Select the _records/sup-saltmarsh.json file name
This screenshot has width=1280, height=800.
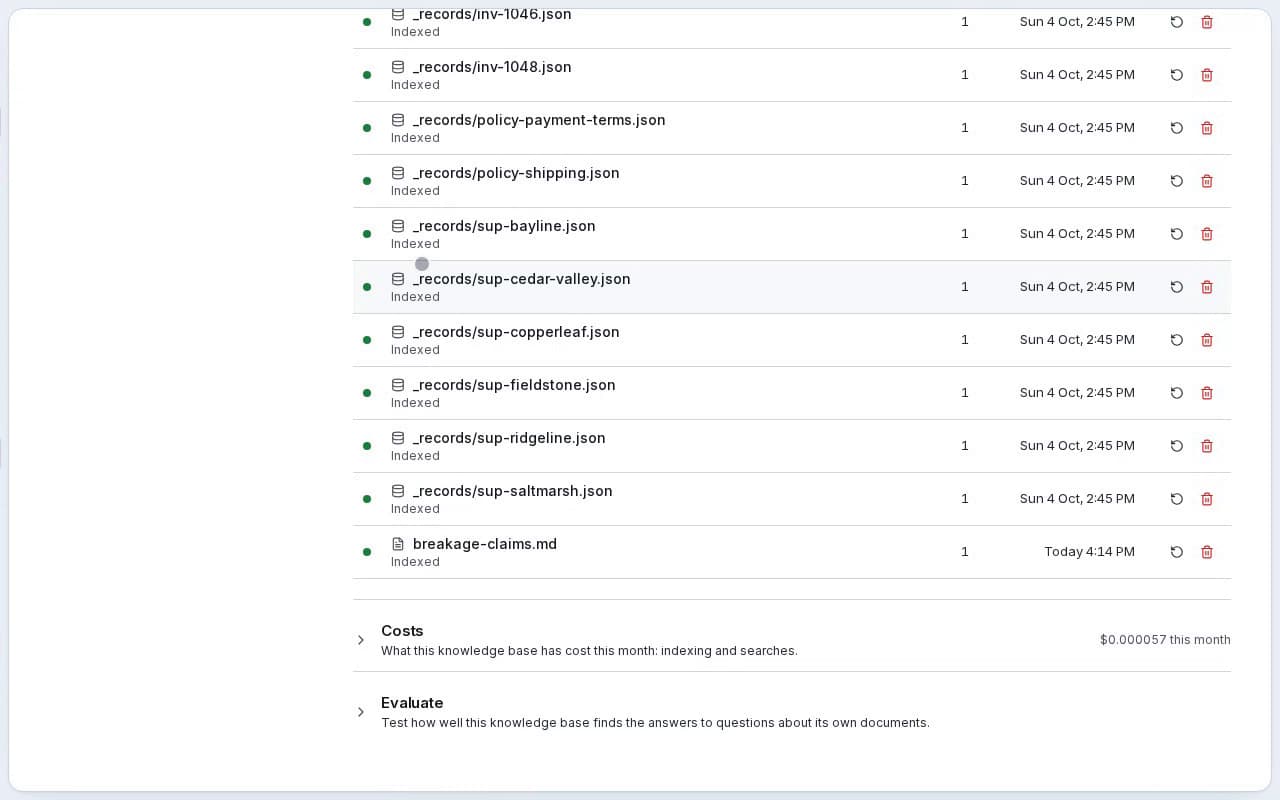click(513, 491)
